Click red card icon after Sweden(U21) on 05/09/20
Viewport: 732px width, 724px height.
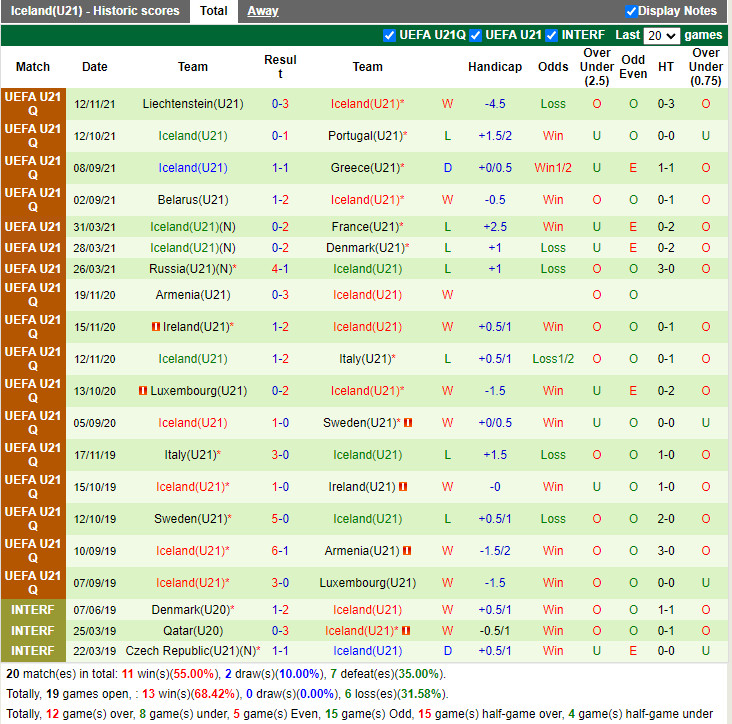click(408, 423)
